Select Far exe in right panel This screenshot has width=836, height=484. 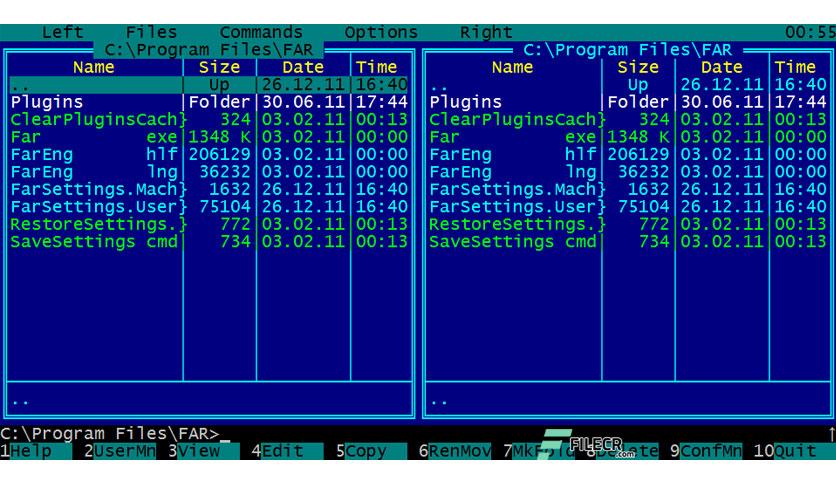[x=628, y=137]
